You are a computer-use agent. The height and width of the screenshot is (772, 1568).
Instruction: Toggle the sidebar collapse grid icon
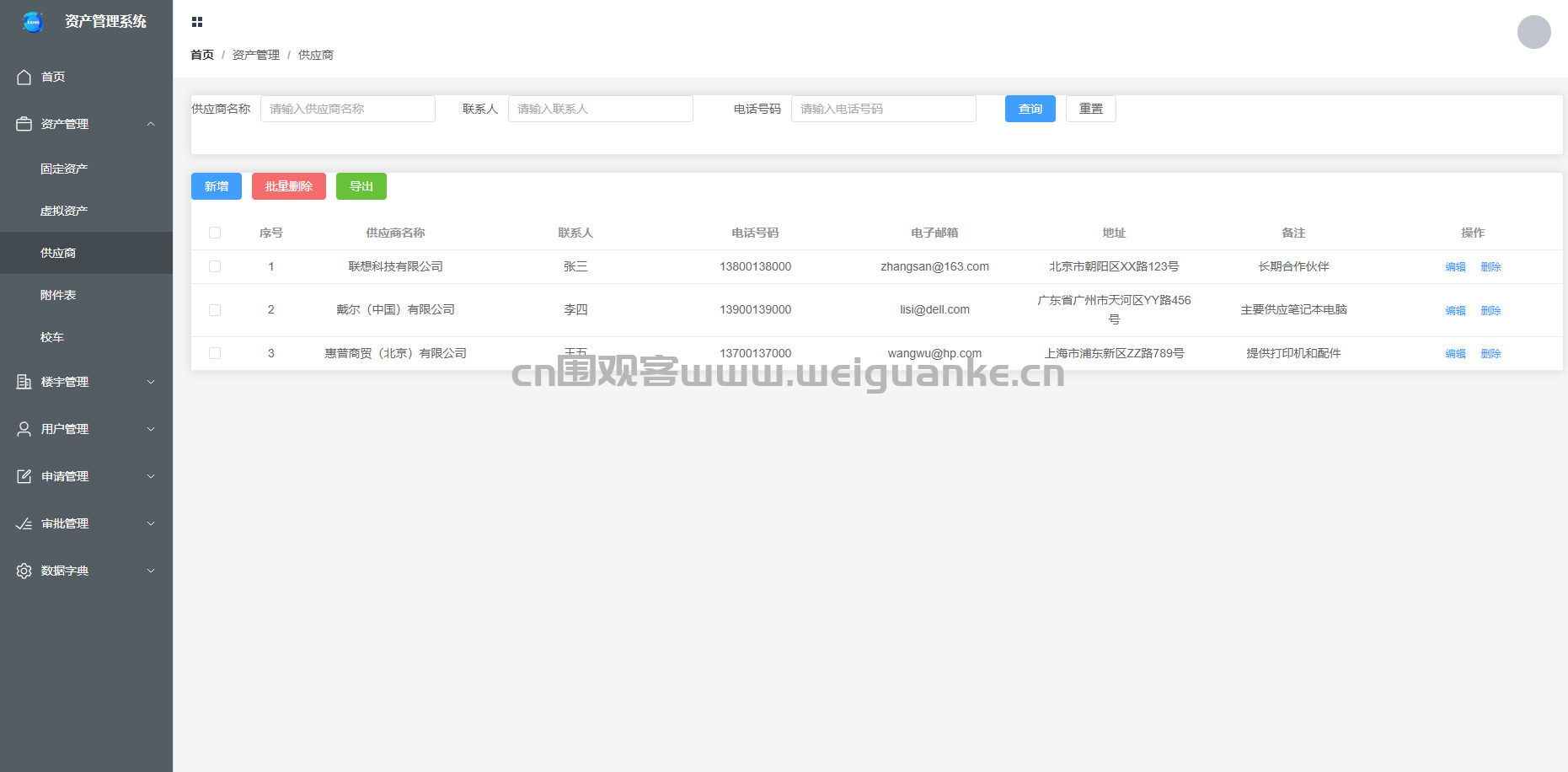pos(197,22)
